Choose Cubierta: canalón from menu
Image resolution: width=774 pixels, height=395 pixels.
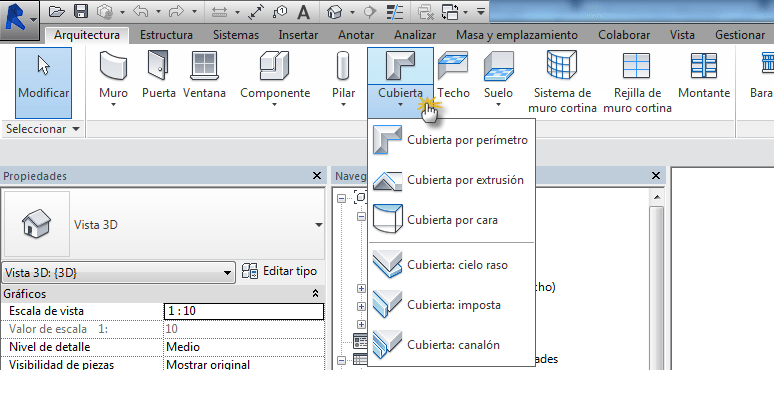(x=451, y=345)
